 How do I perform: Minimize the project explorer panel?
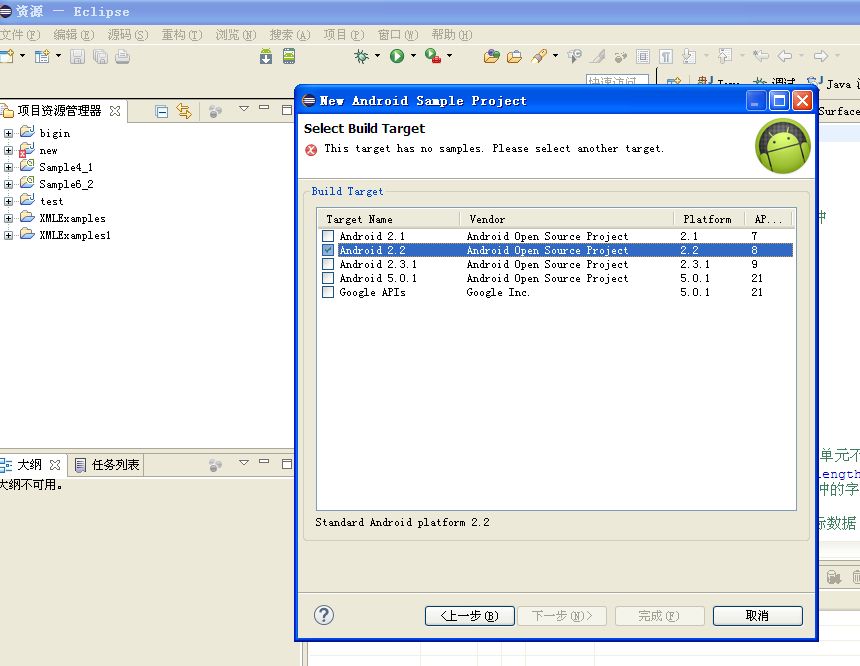click(x=264, y=108)
